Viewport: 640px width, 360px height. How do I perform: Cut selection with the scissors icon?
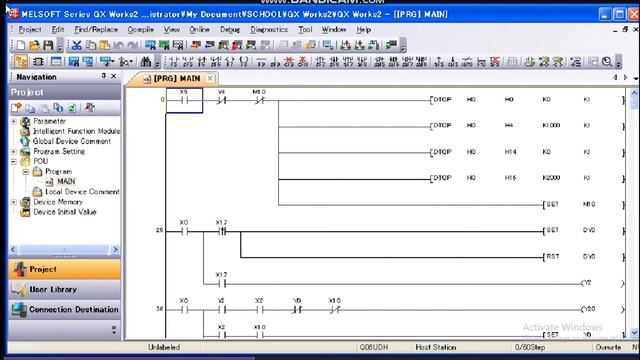76,45
